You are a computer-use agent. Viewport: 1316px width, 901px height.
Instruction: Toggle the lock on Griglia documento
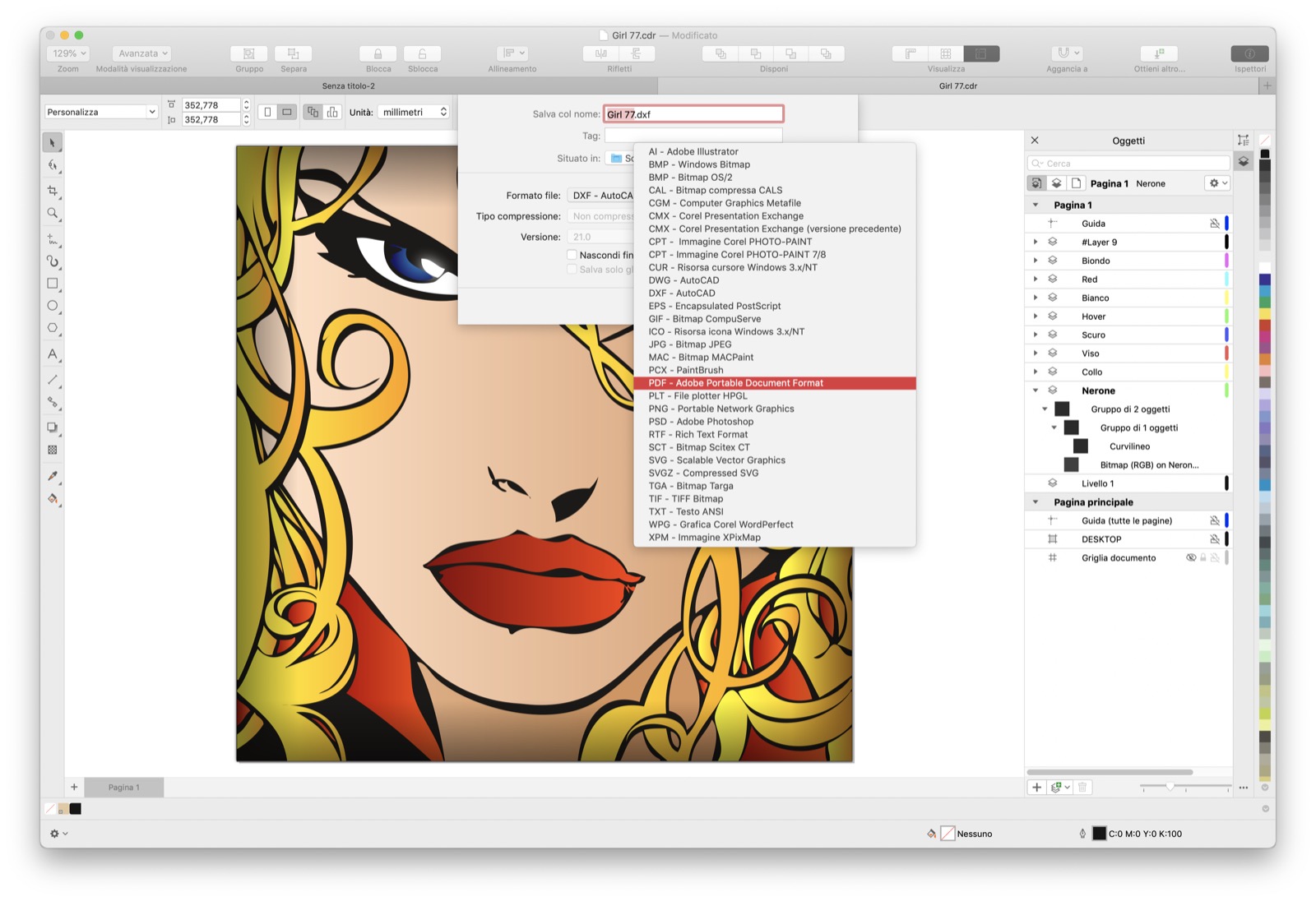(1202, 558)
